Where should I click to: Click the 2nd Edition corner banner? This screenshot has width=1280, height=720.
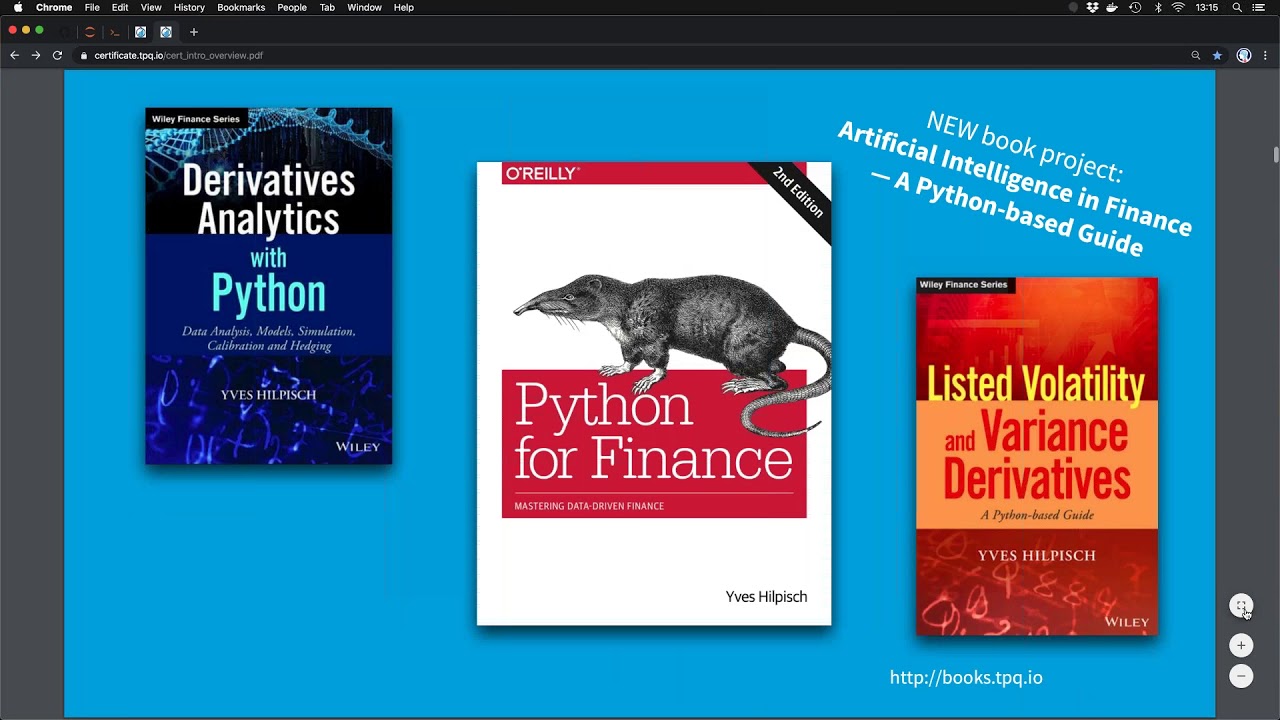tap(798, 192)
